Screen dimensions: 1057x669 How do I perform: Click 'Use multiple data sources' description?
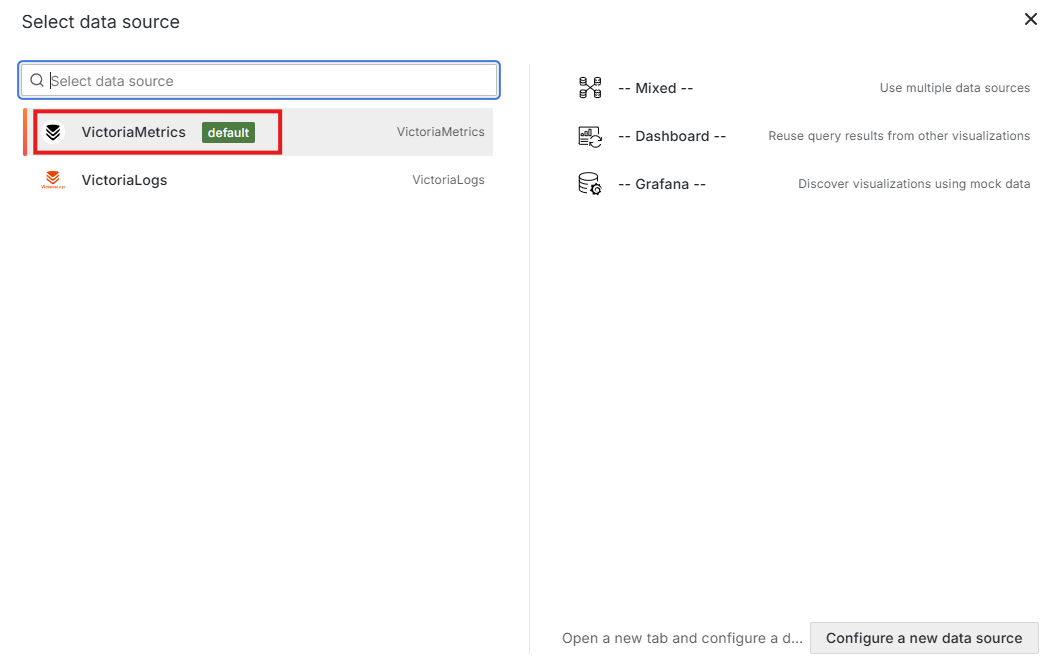pos(955,88)
